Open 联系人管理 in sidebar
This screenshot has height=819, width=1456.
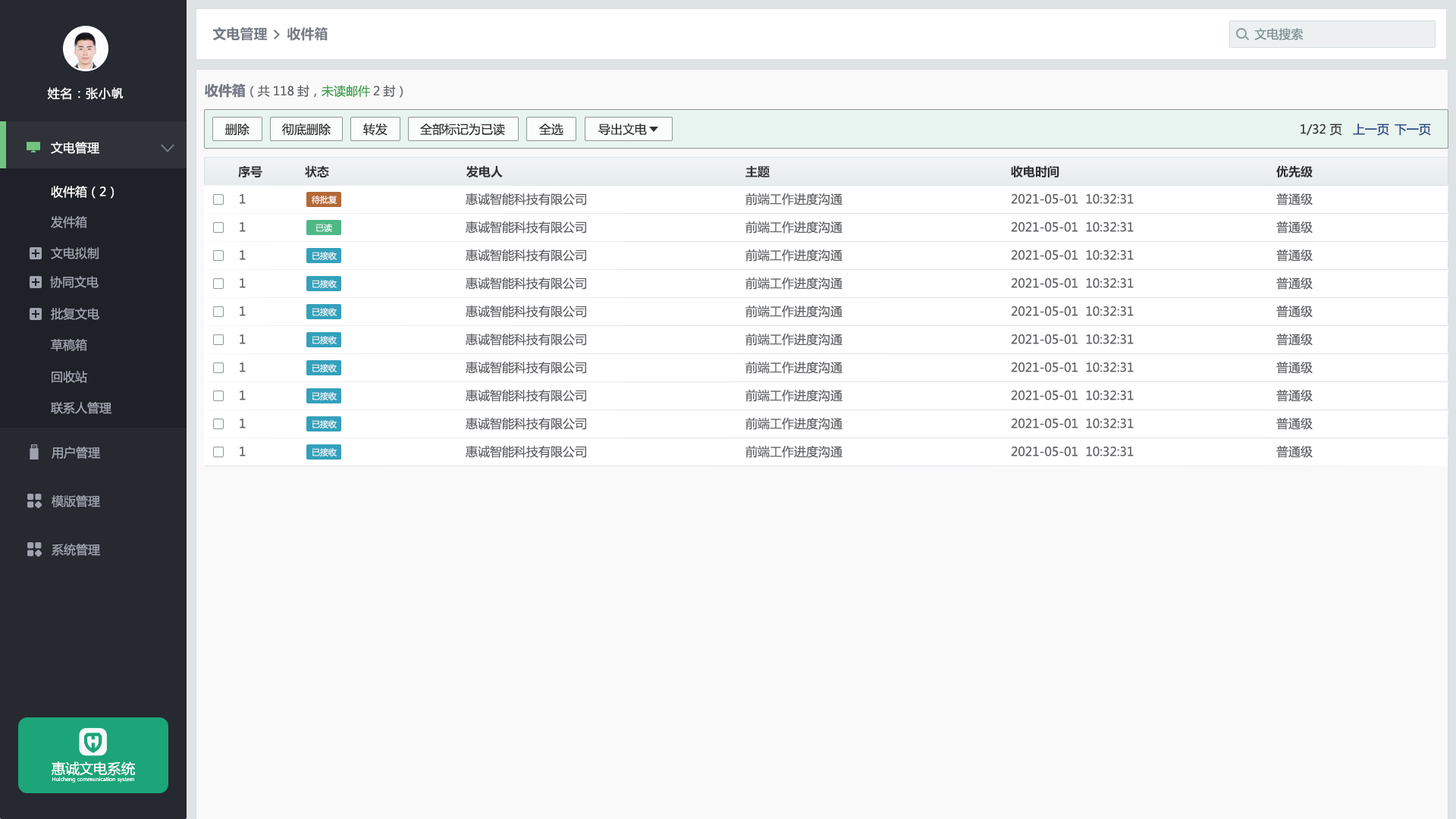(81, 408)
